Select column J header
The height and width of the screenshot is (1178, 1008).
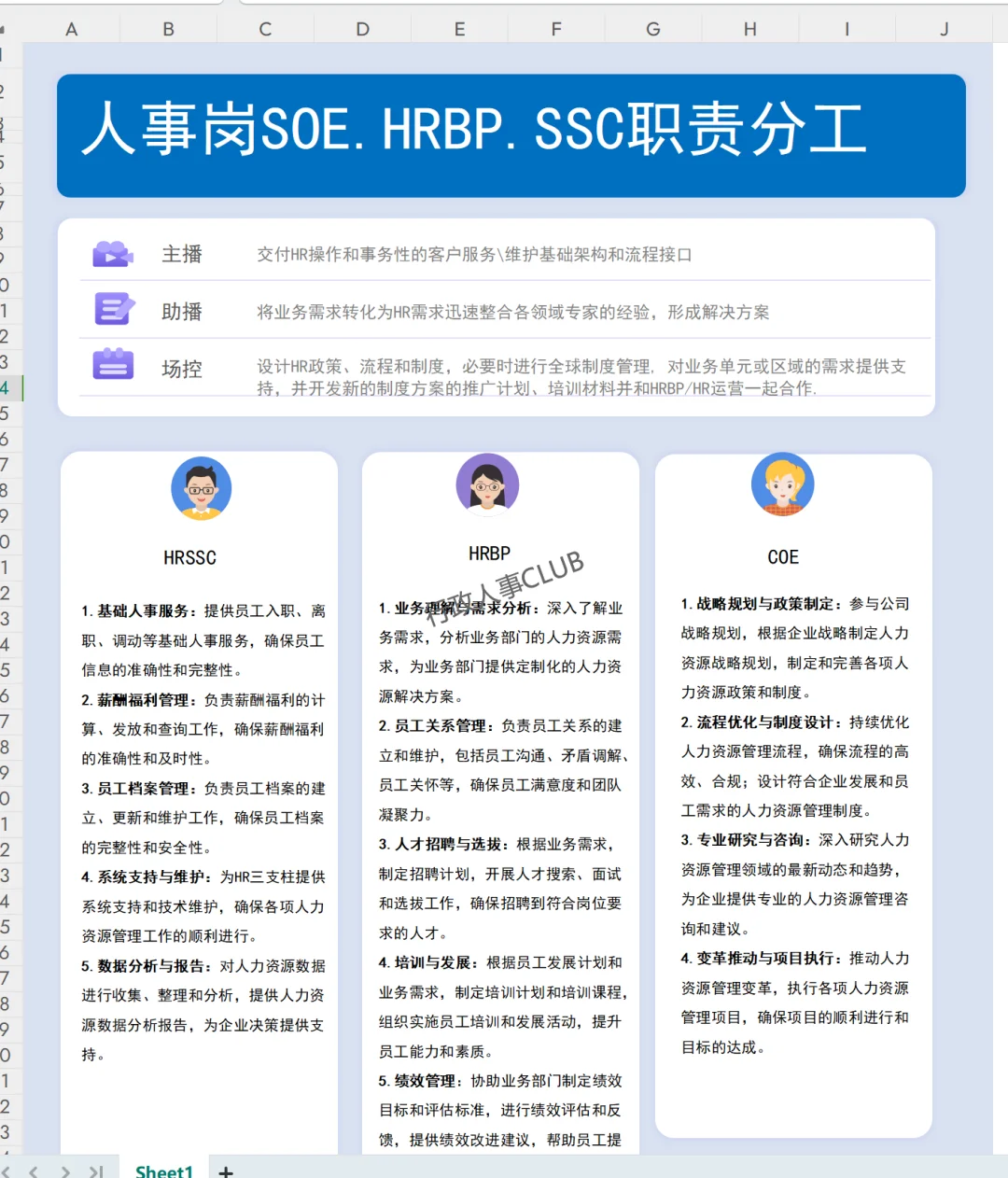point(944,29)
